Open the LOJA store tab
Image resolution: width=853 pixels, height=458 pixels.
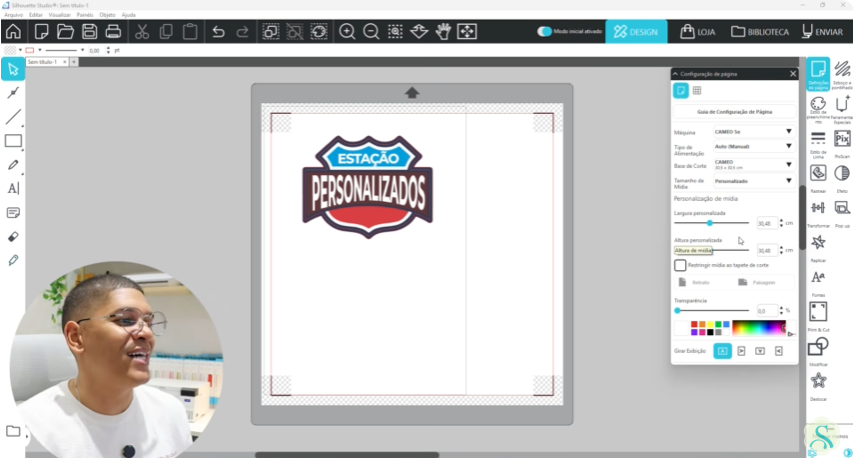click(698, 32)
